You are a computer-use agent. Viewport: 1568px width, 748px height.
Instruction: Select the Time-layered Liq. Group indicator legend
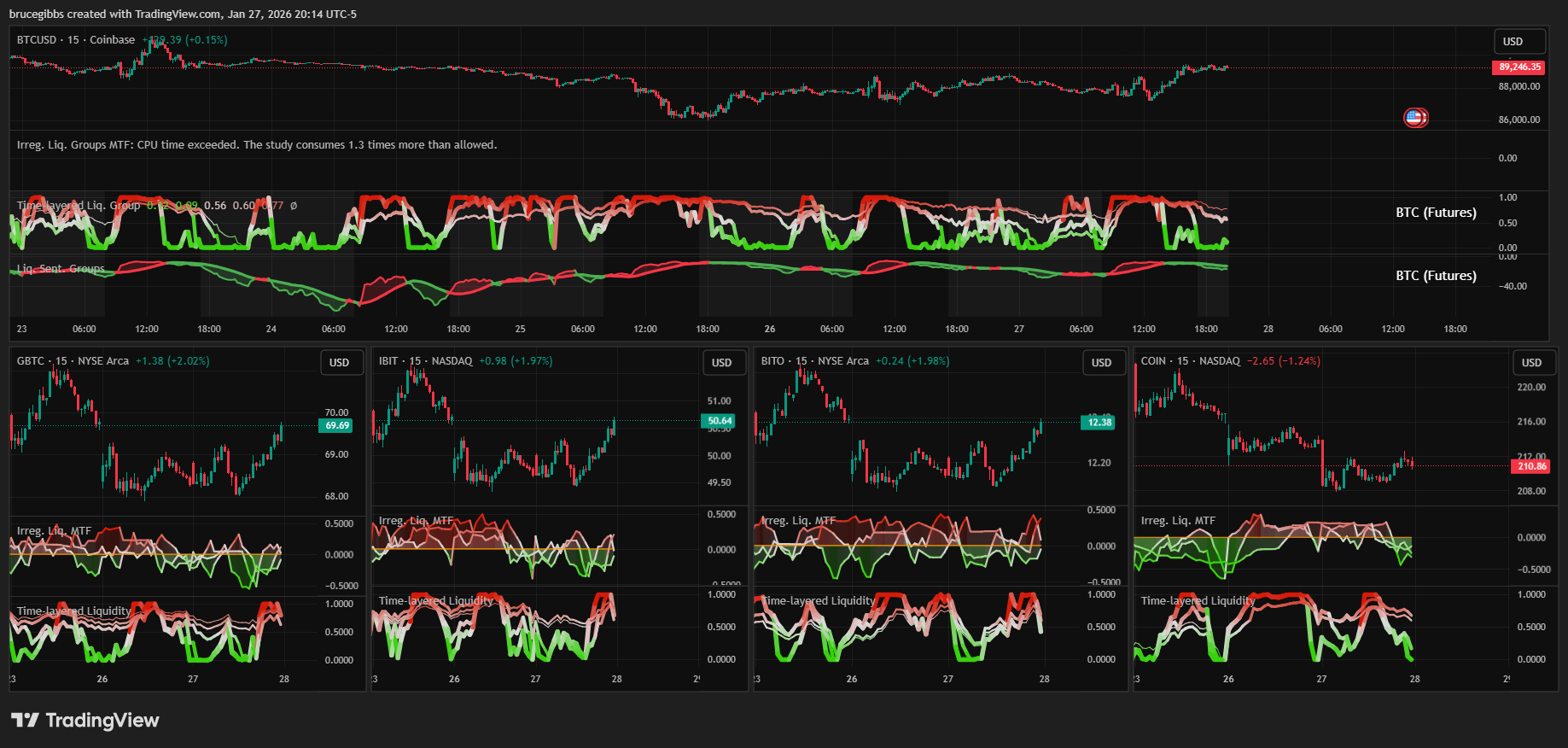point(79,206)
